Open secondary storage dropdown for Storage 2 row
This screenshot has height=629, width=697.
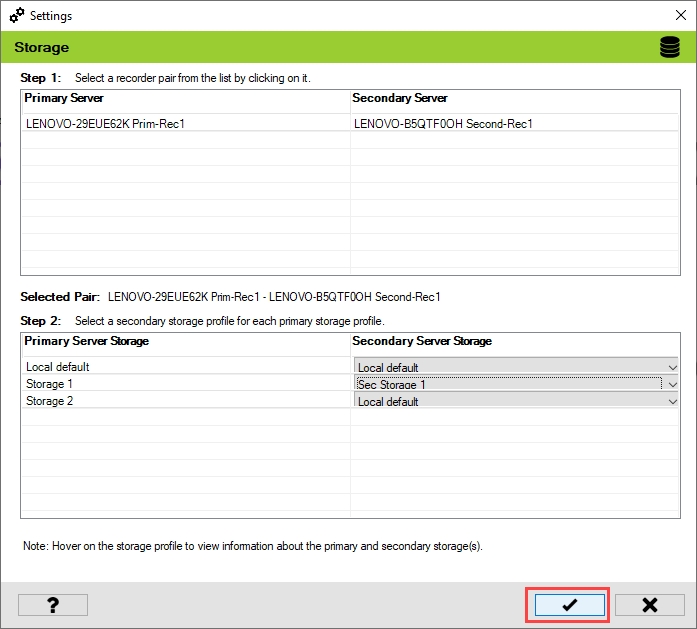(x=672, y=401)
